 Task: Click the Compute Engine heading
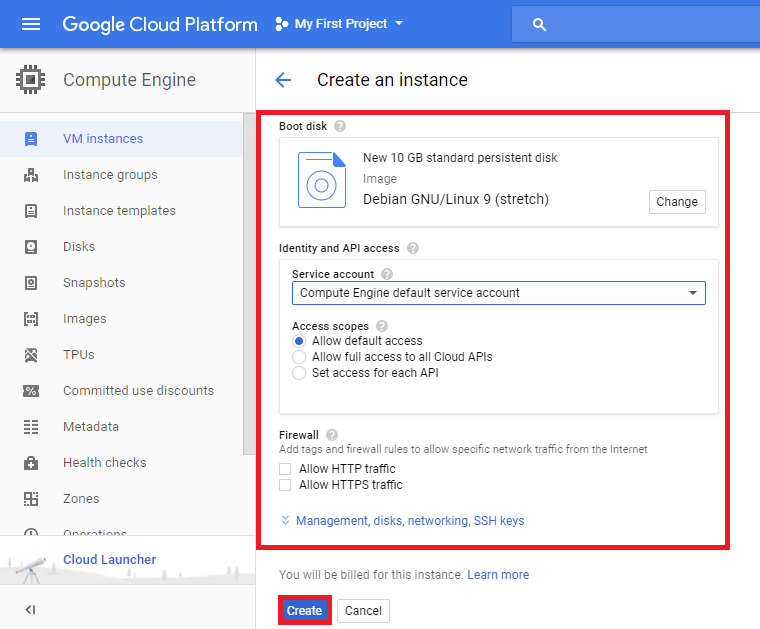[x=129, y=80]
